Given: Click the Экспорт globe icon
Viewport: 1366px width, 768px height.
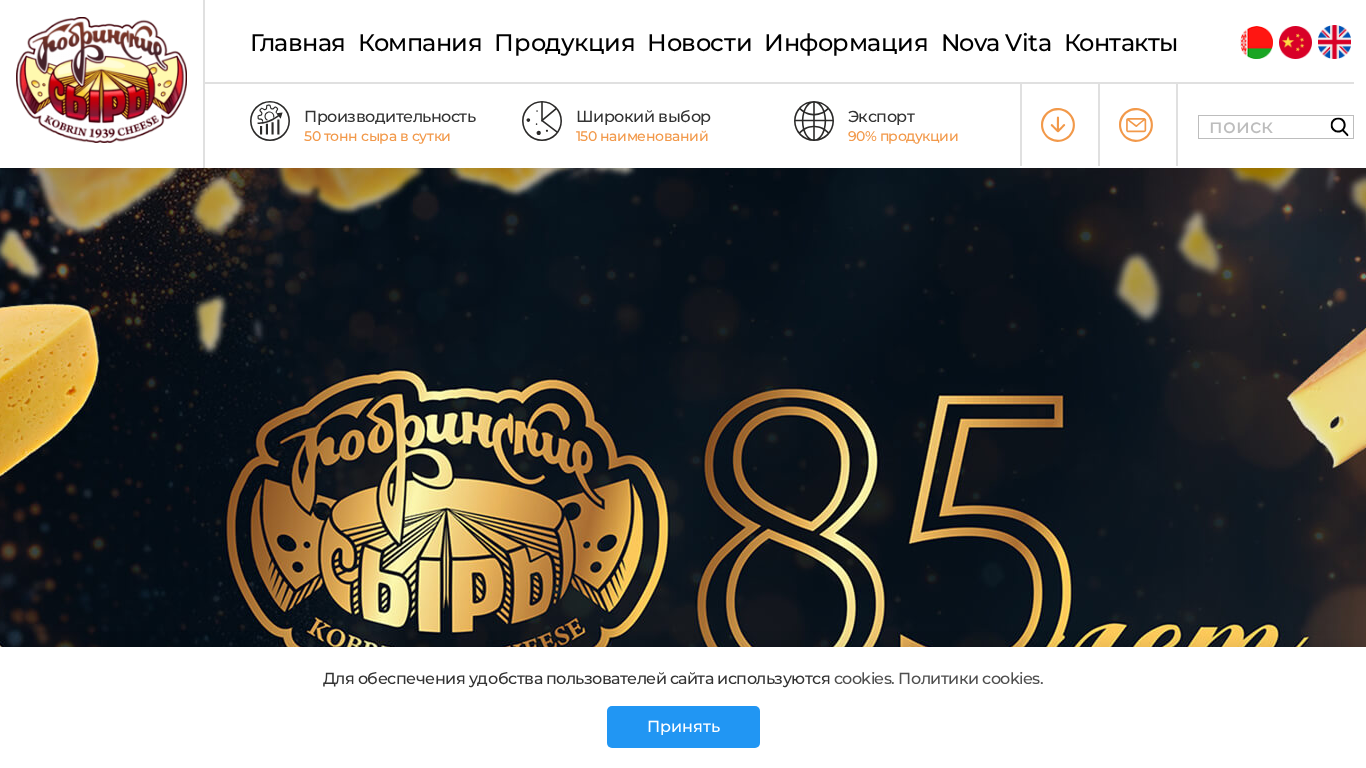Looking at the screenshot, I should pyautogui.click(x=814, y=121).
